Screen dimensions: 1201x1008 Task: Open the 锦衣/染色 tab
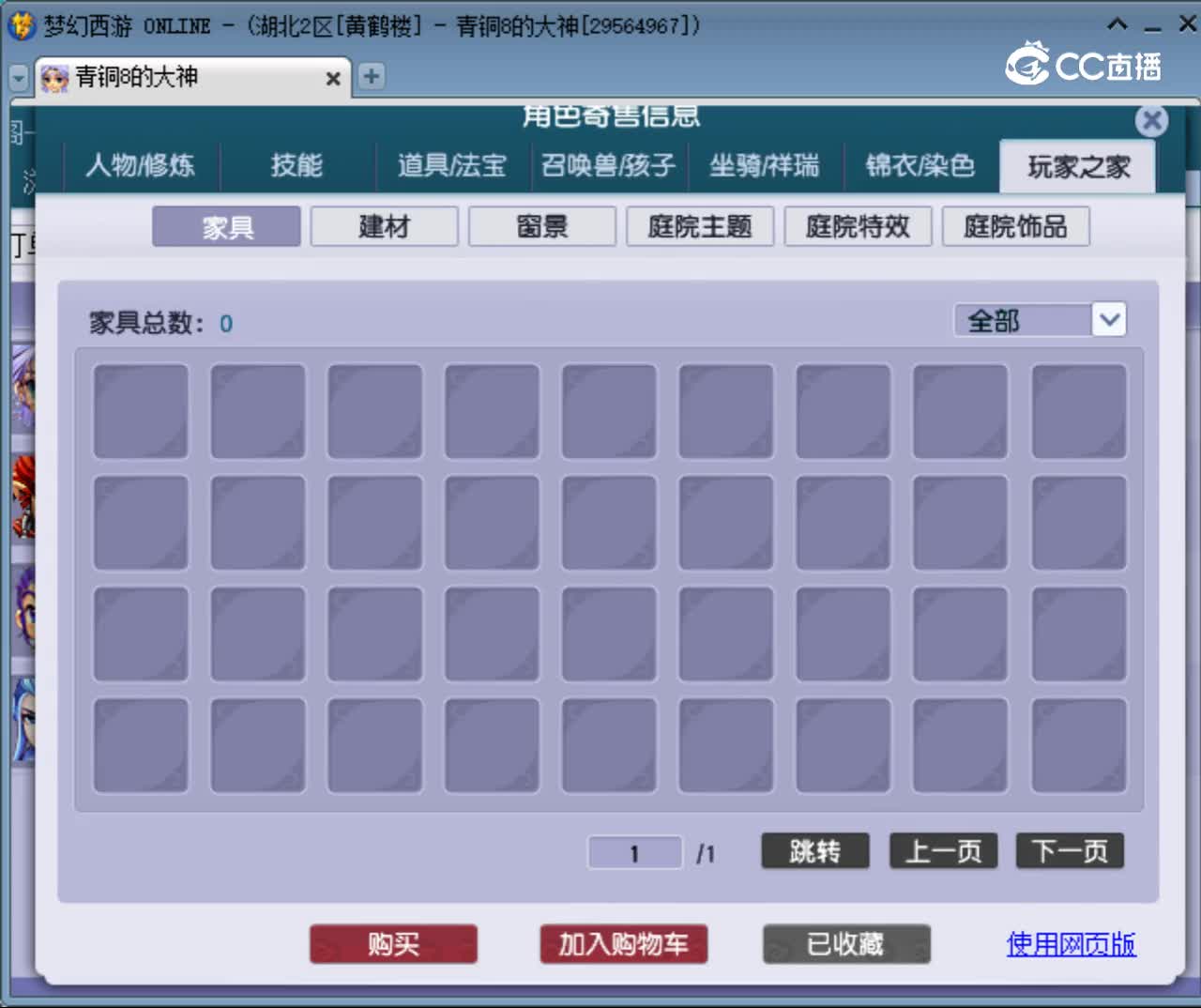[920, 166]
